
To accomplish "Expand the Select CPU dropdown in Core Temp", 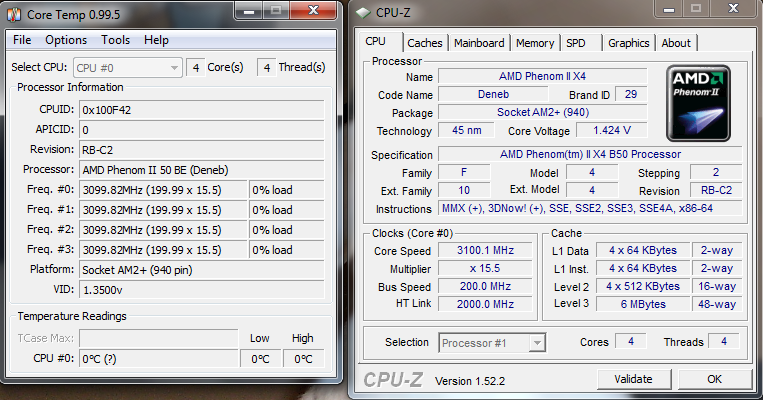I will (127, 68).
